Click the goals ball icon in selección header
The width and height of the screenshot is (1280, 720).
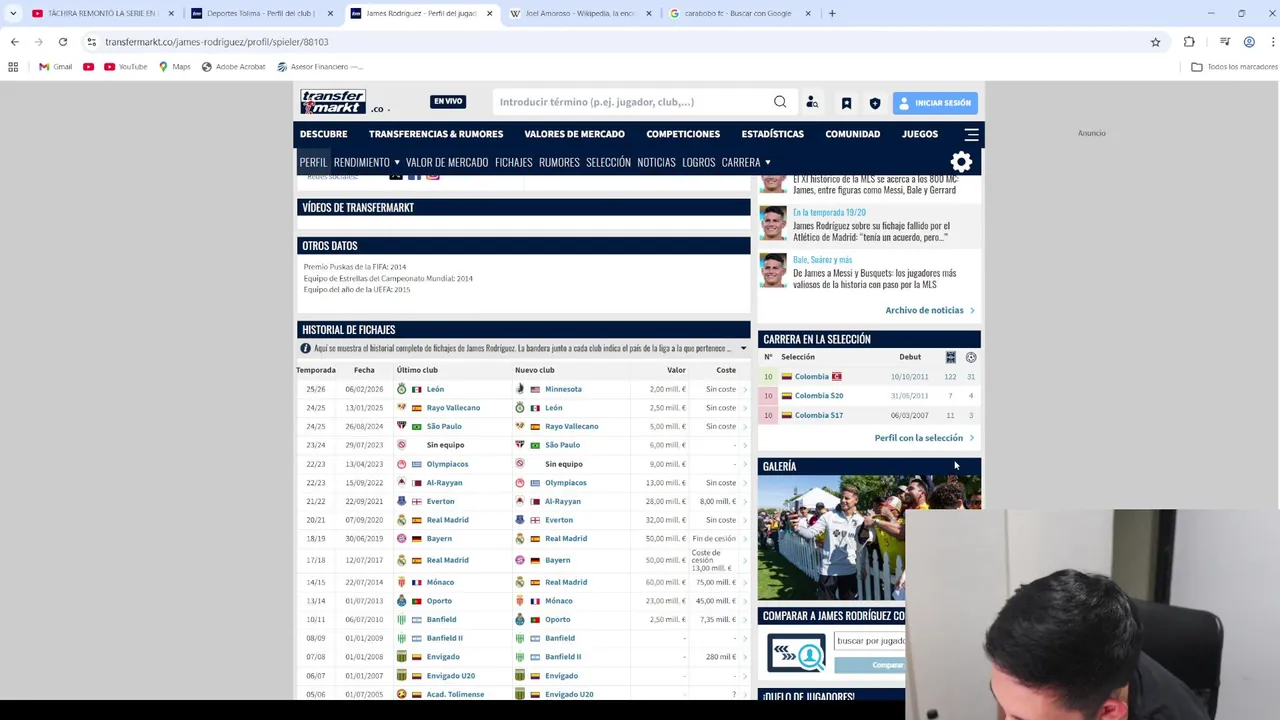click(970, 357)
